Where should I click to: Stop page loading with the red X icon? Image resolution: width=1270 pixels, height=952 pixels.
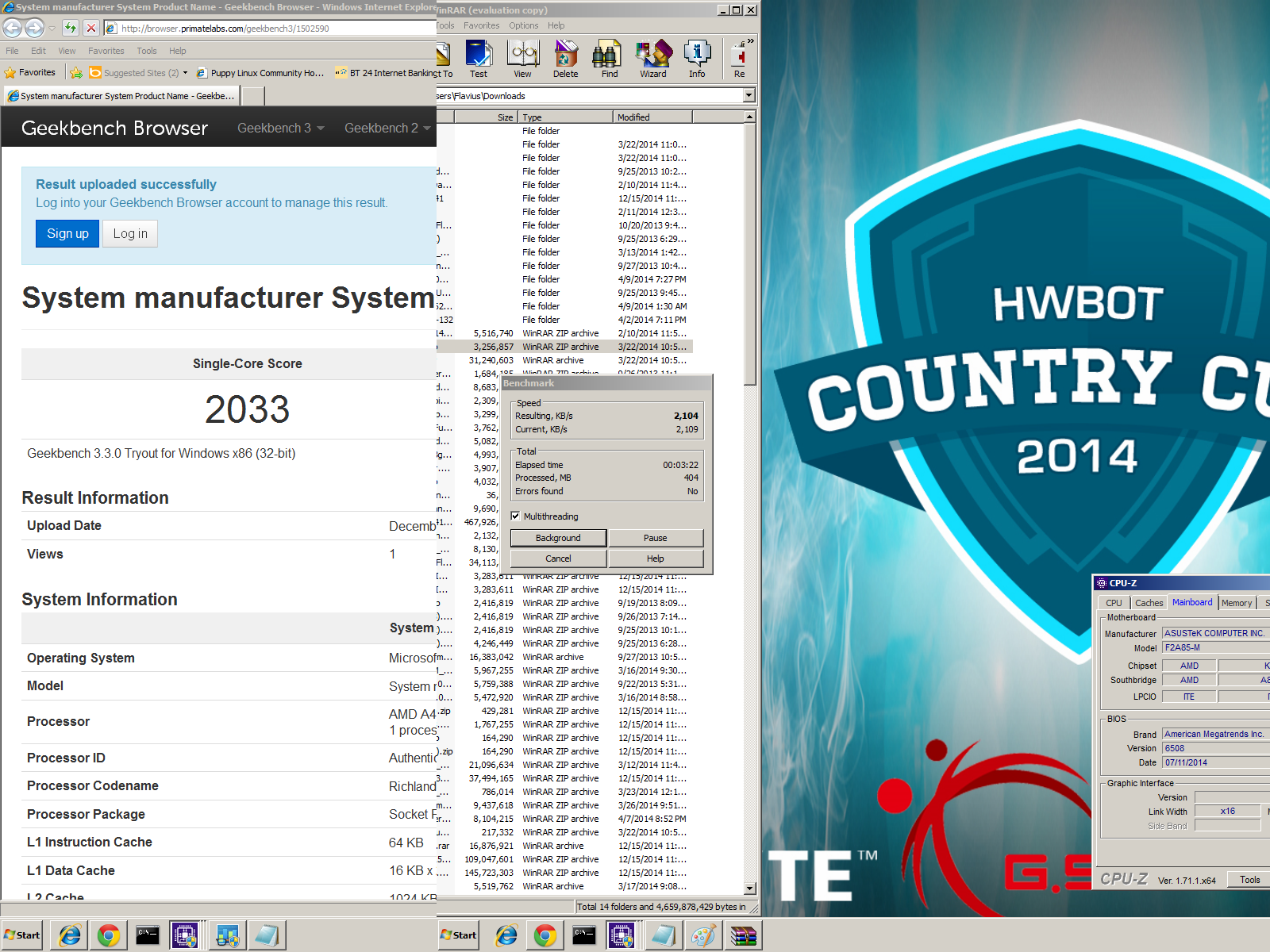click(x=91, y=28)
